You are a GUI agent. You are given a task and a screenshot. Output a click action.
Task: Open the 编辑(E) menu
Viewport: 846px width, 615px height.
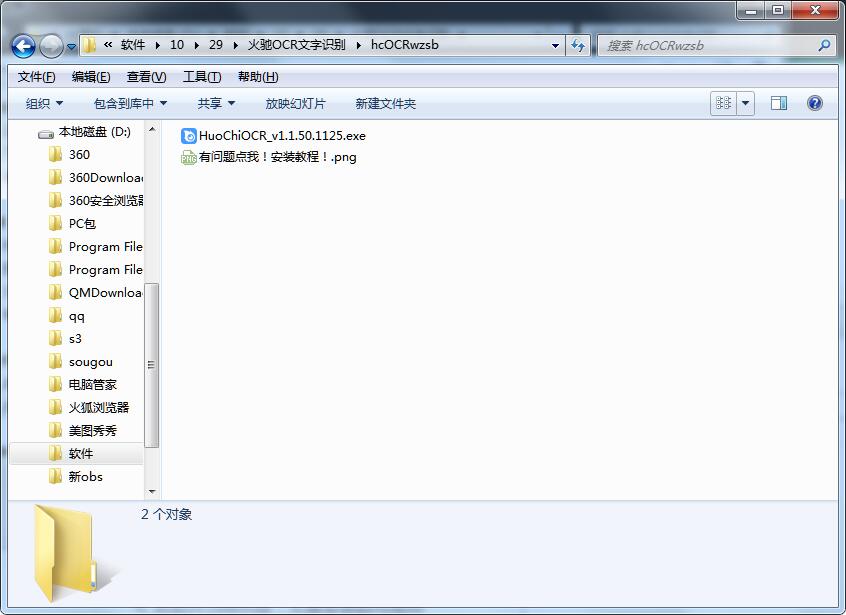point(91,77)
